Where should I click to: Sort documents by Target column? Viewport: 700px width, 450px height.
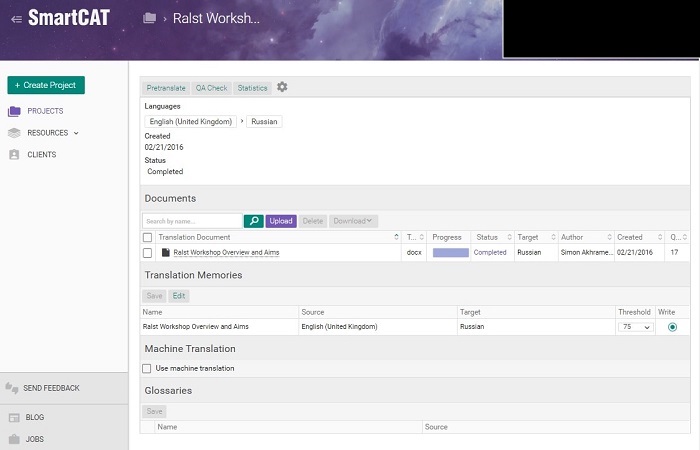point(536,238)
